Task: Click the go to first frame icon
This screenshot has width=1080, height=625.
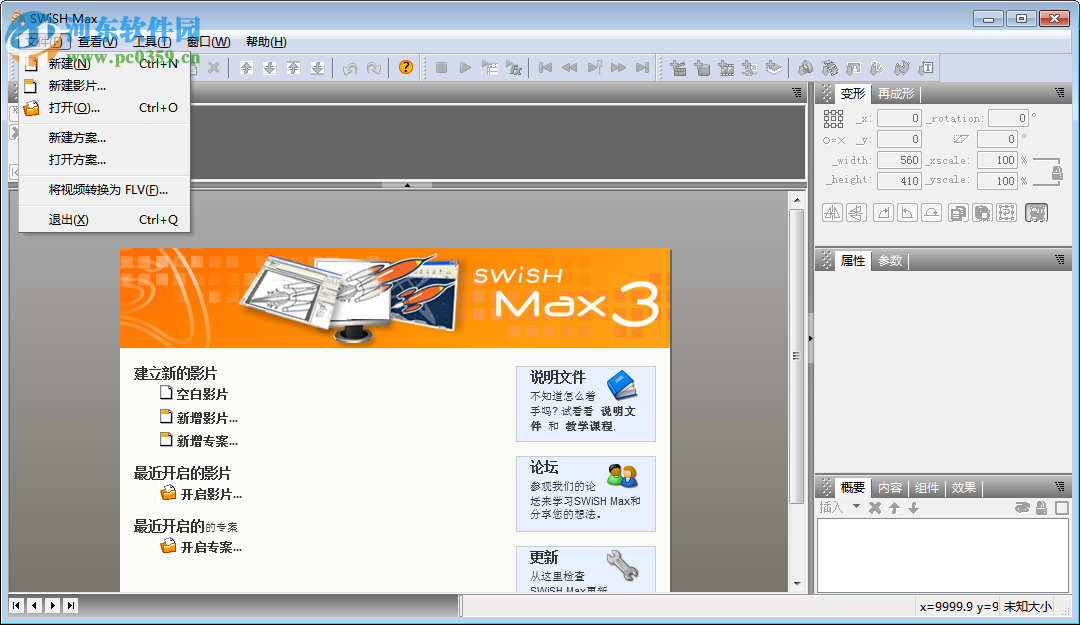Action: [545, 67]
